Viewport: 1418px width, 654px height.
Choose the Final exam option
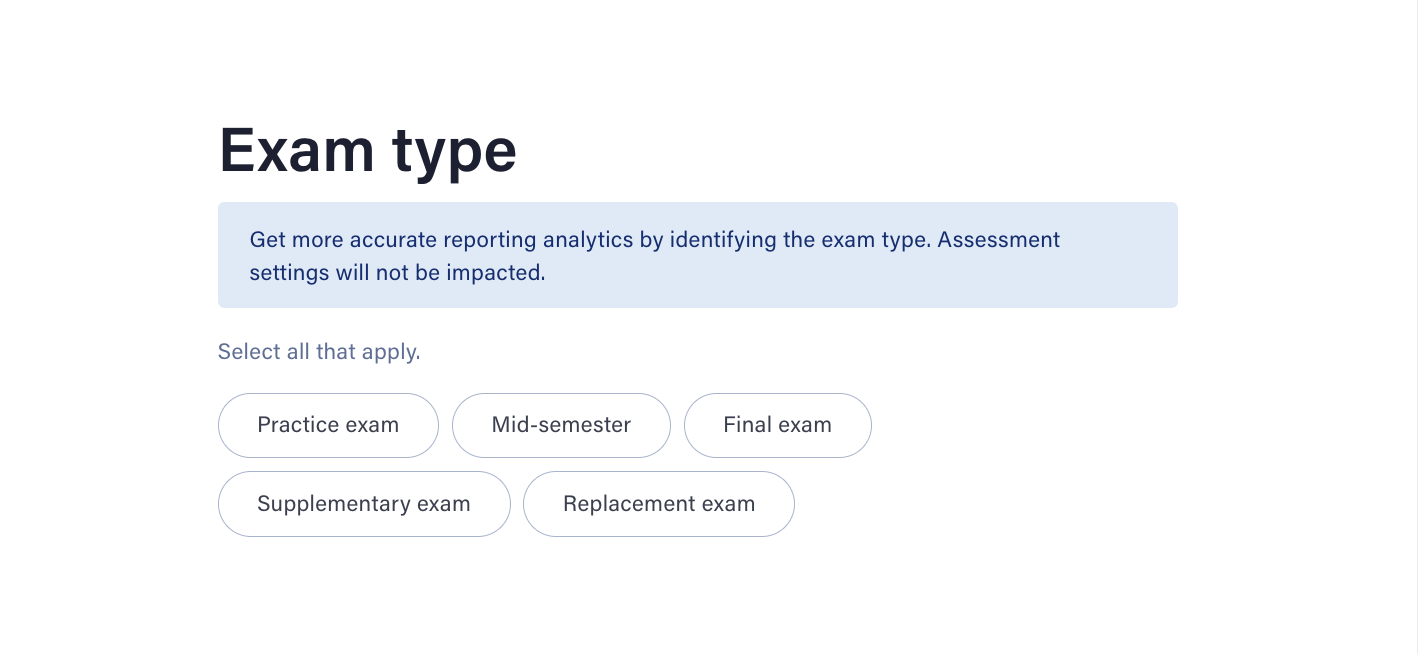777,425
